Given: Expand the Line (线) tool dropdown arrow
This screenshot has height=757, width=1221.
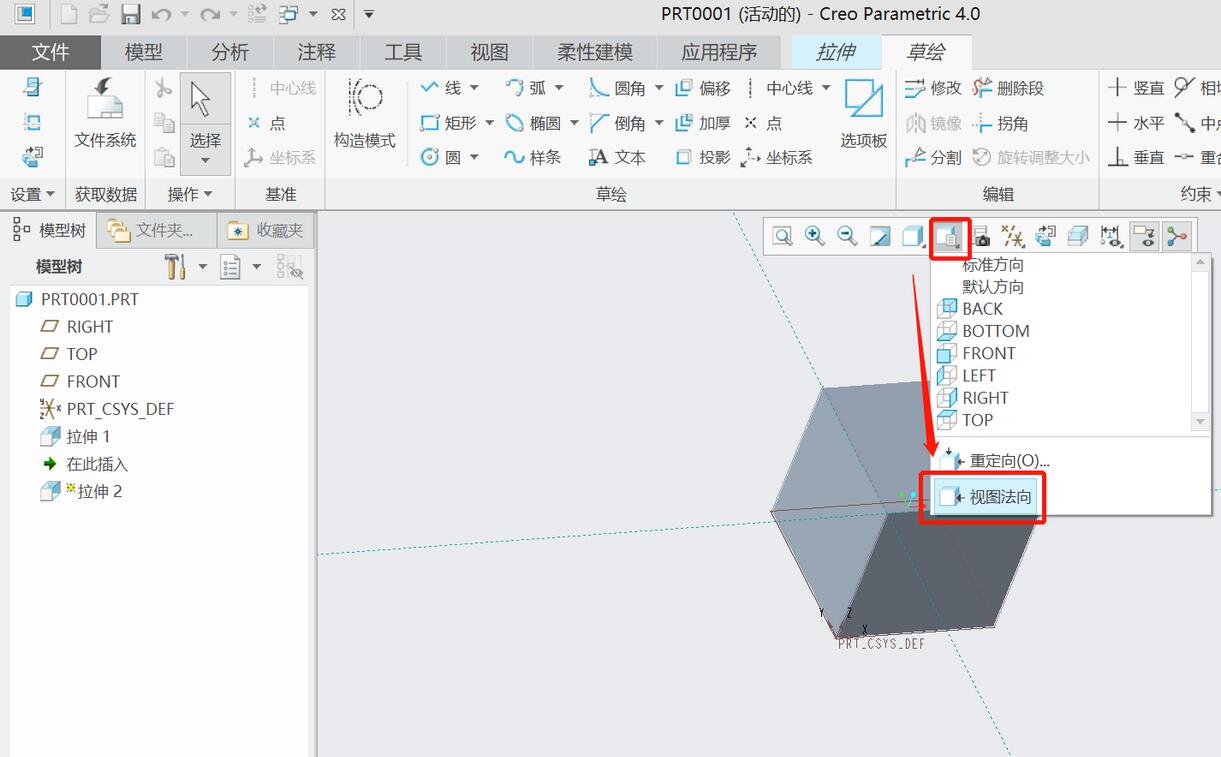Looking at the screenshot, I should pyautogui.click(x=474, y=88).
